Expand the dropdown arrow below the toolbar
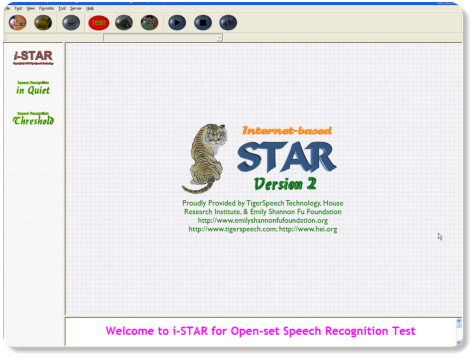Image resolution: width=475 pixels, height=360 pixels. point(219,38)
